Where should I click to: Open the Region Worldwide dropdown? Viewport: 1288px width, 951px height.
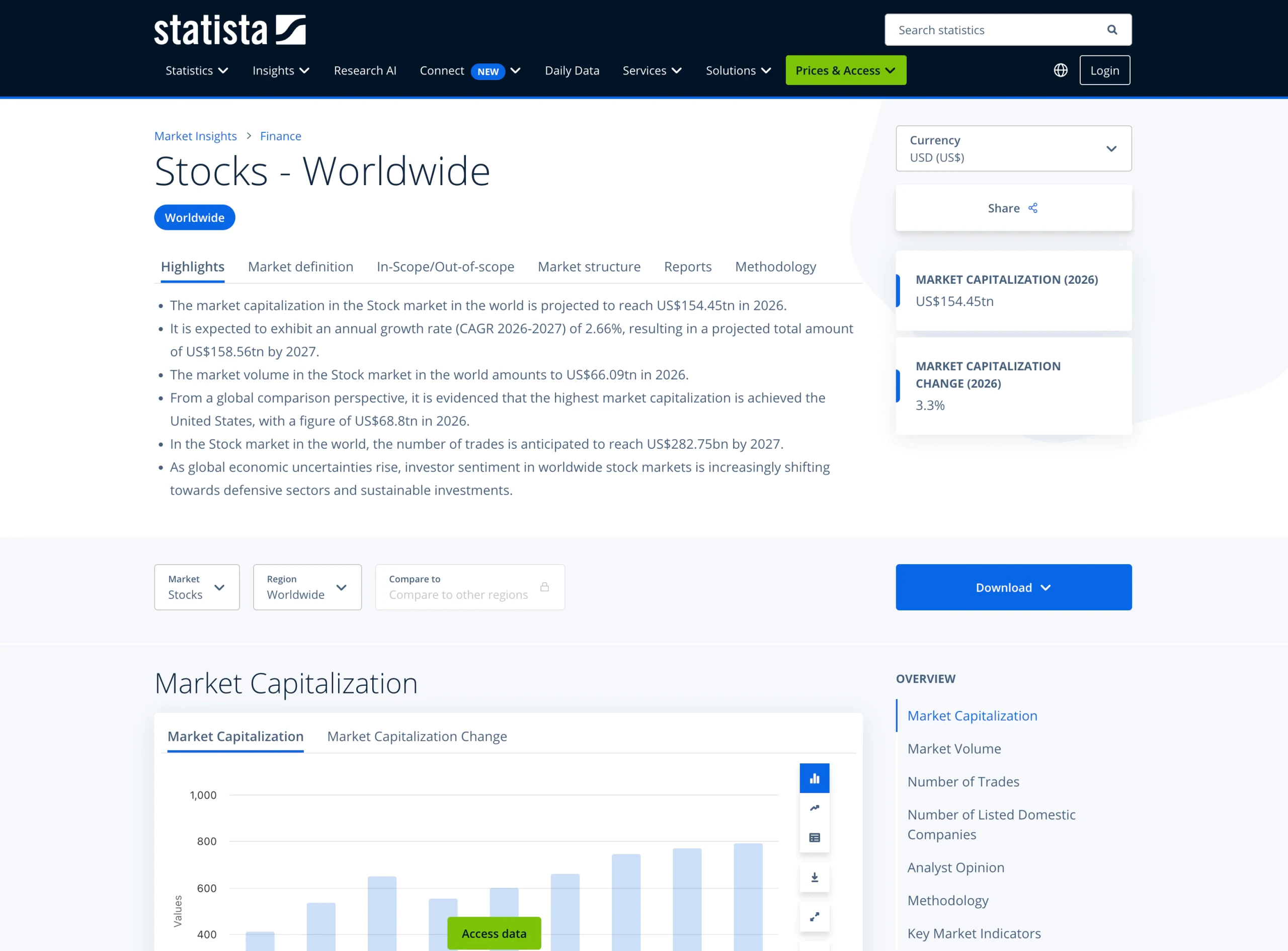coord(307,587)
